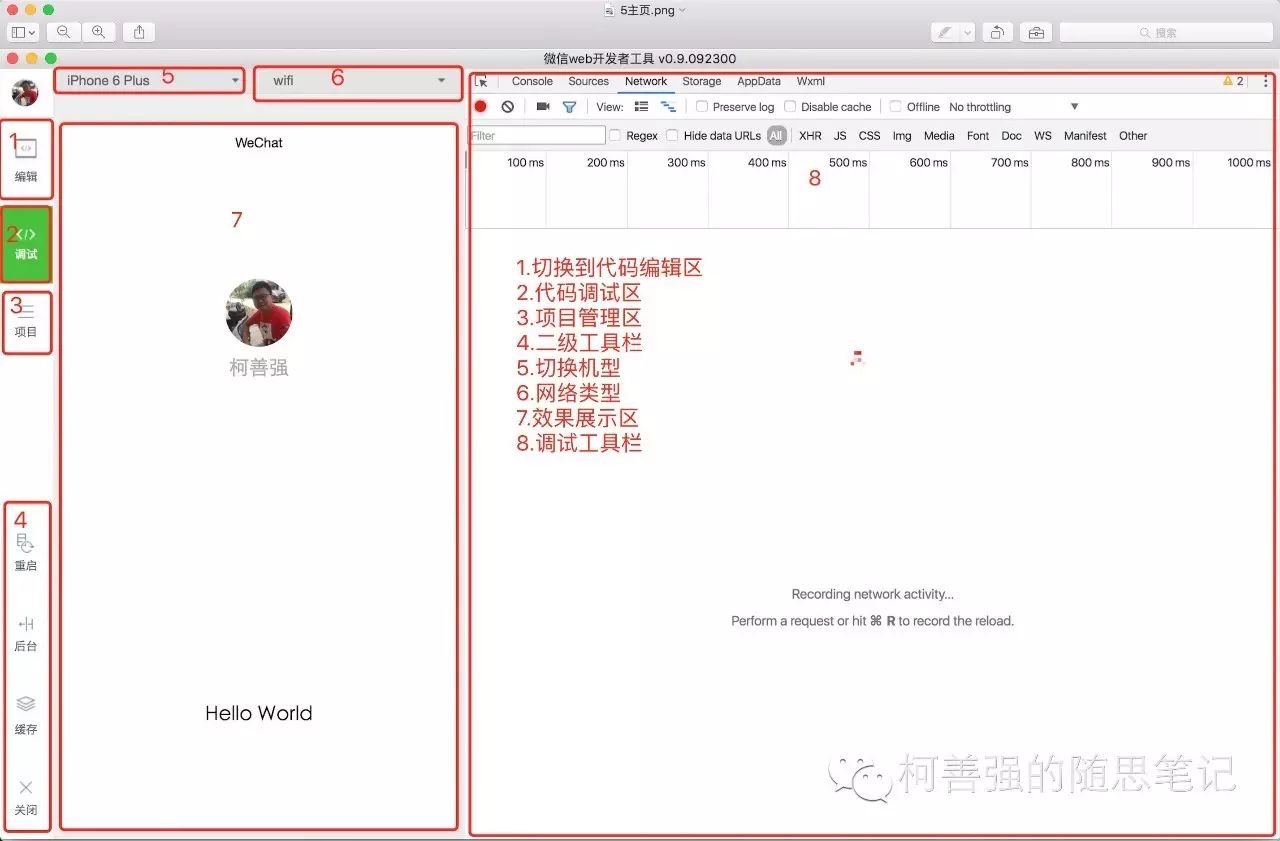
Task: Click the 500 ms timeline marker
Action: click(x=848, y=162)
